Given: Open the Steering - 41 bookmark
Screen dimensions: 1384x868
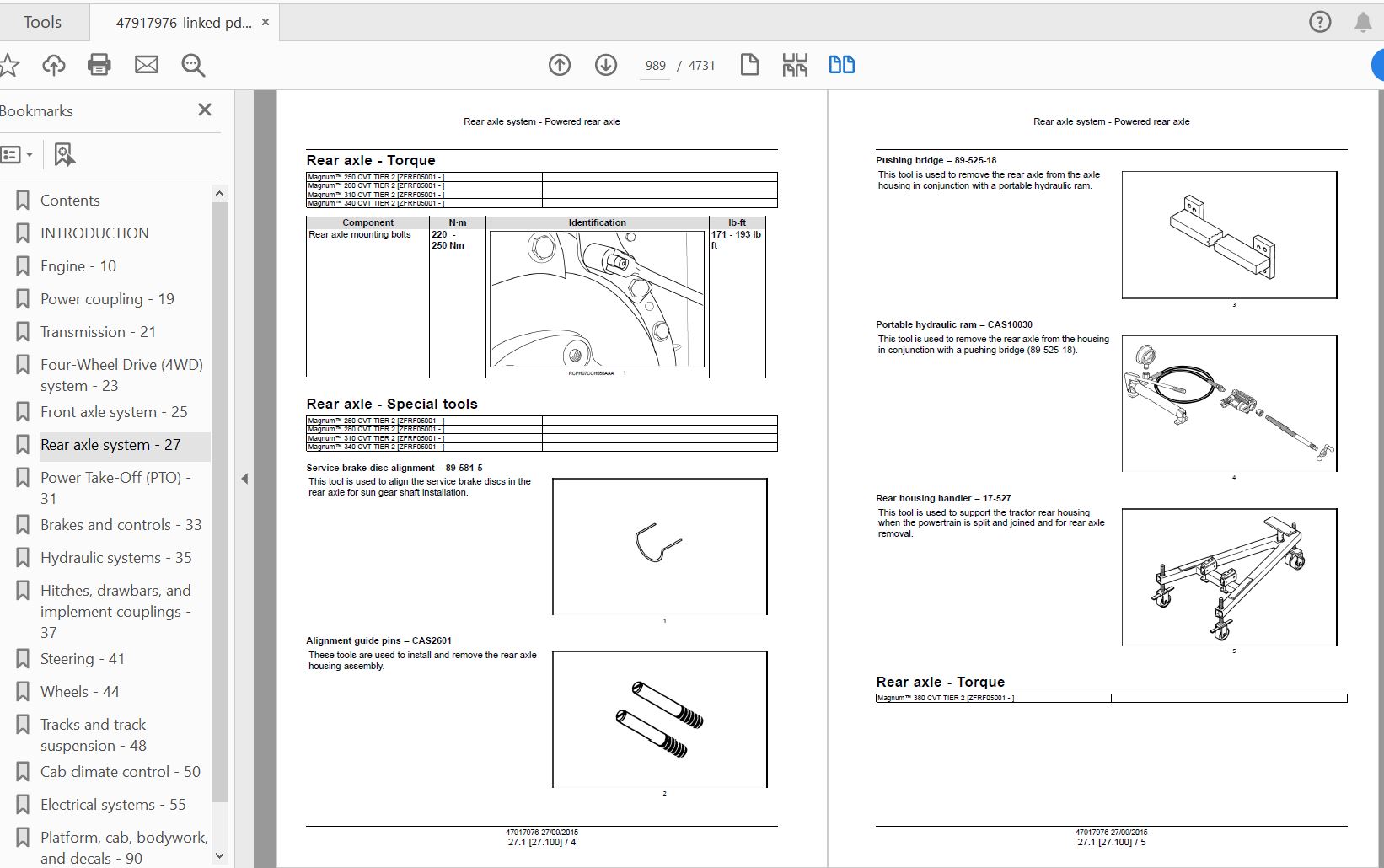Looking at the screenshot, I should (x=83, y=659).
